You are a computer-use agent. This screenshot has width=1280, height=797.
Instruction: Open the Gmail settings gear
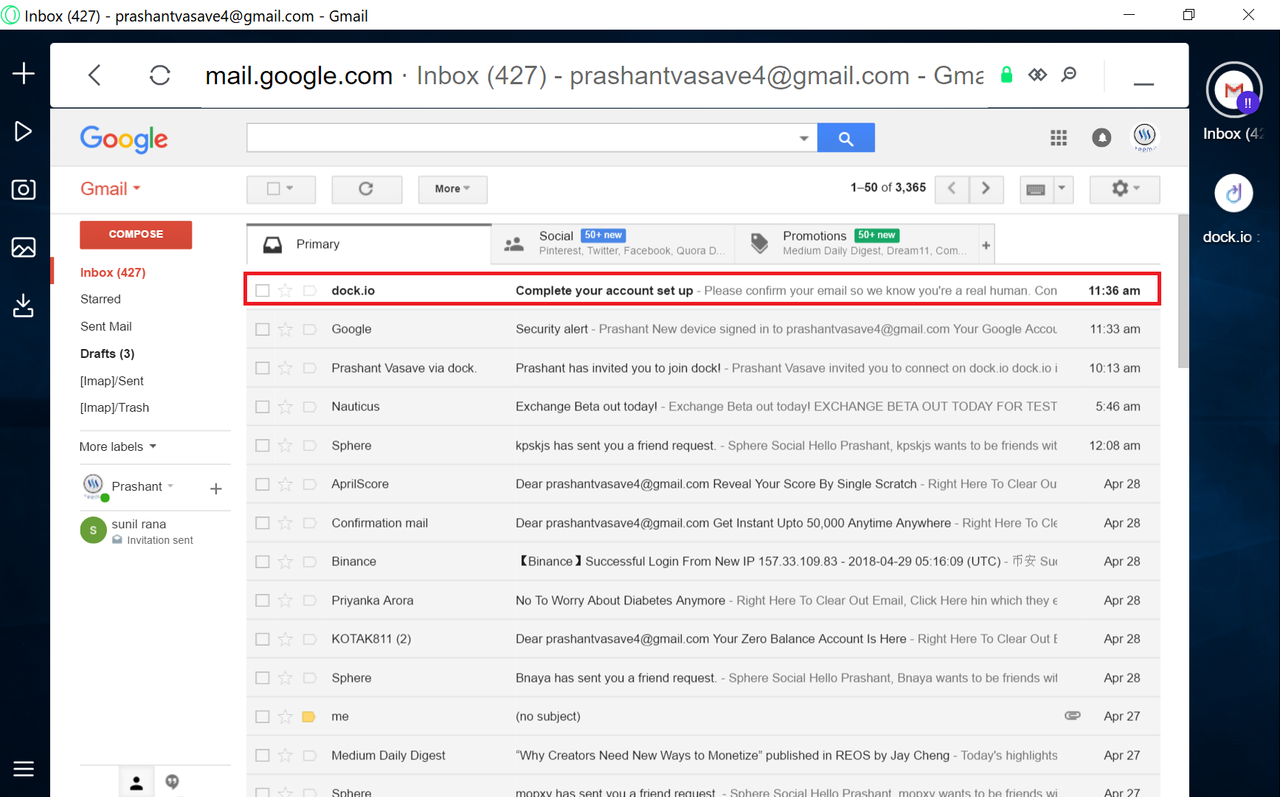(x=1124, y=189)
